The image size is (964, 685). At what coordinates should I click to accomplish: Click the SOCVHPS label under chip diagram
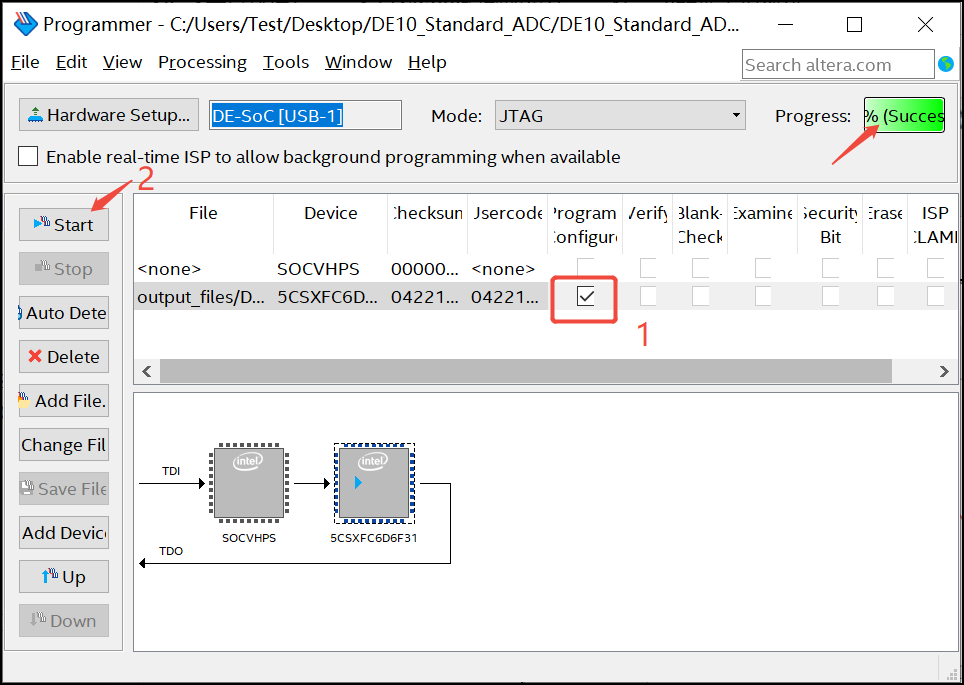pyautogui.click(x=249, y=538)
